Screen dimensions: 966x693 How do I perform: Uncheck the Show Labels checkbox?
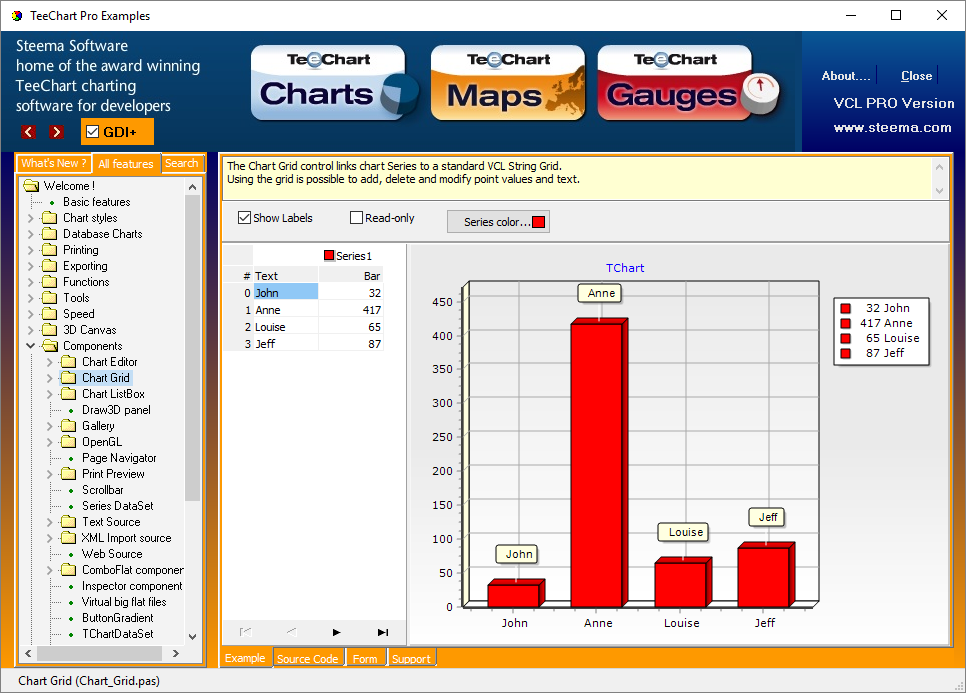(x=244, y=217)
